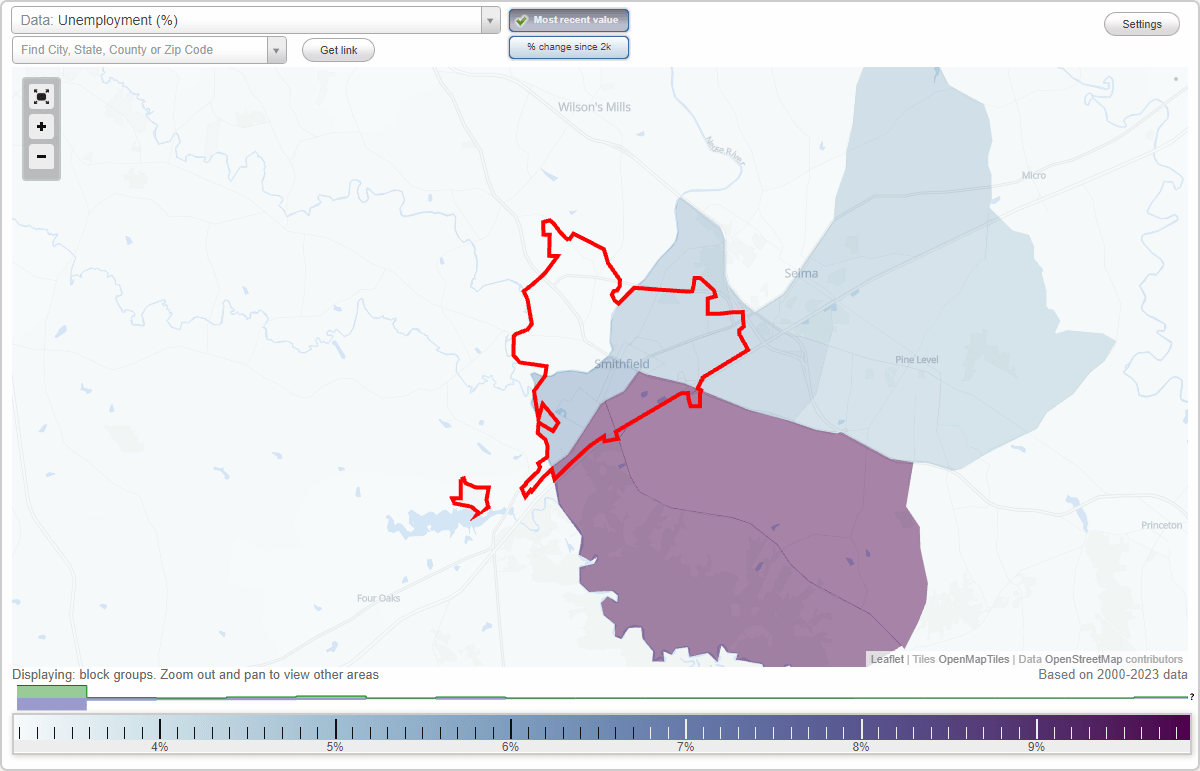Enable the % change since 2k view

click(568, 46)
